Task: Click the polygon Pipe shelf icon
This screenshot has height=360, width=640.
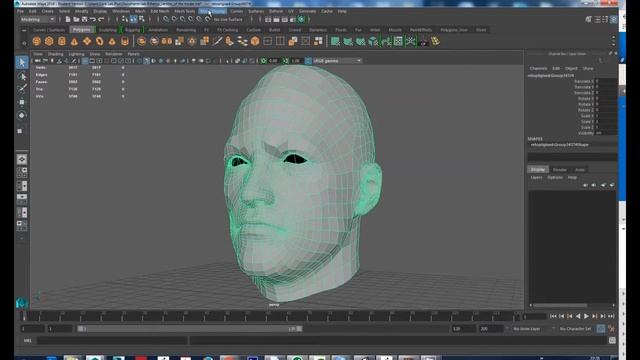Action: pyautogui.click(x=125, y=41)
